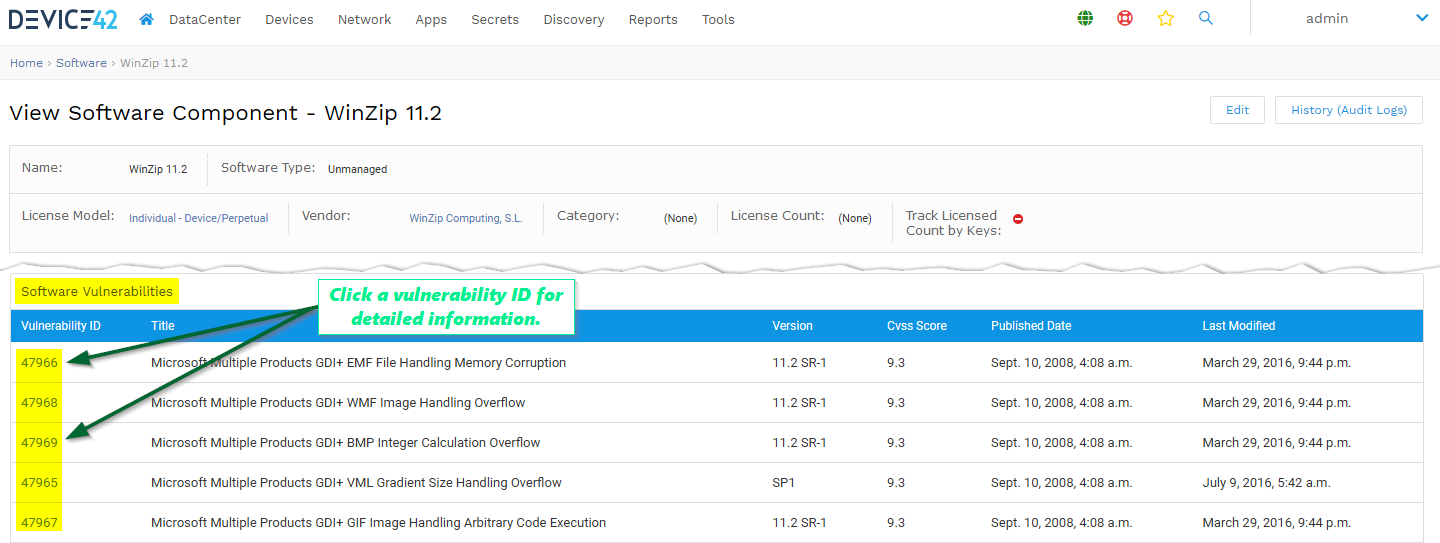Click Cvss Score 9.3 in row 47967
The image size is (1440, 543).
(896, 523)
